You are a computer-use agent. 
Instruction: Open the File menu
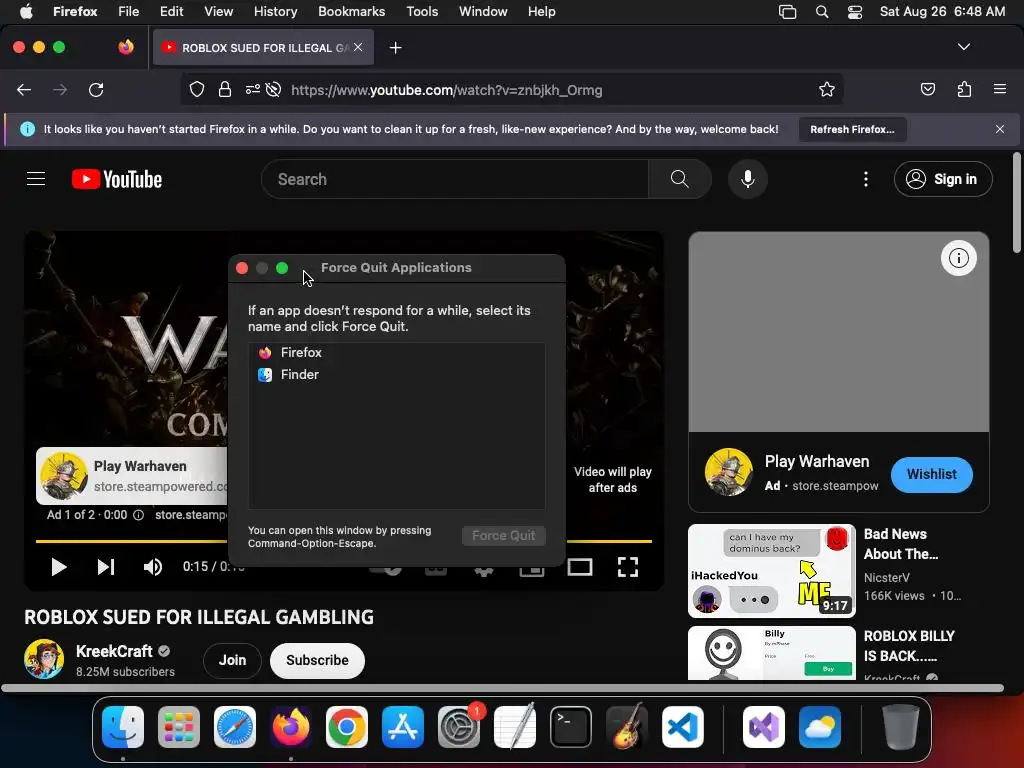[x=128, y=12]
